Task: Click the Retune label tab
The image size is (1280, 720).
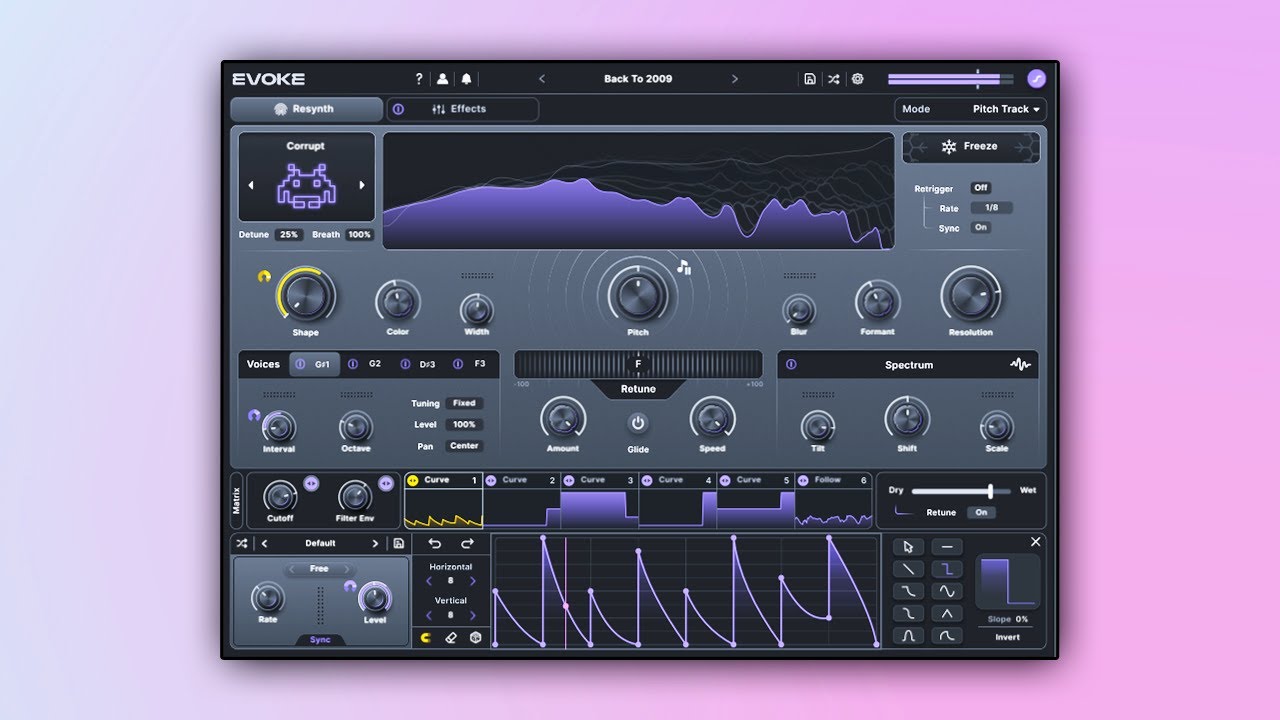Action: [638, 389]
